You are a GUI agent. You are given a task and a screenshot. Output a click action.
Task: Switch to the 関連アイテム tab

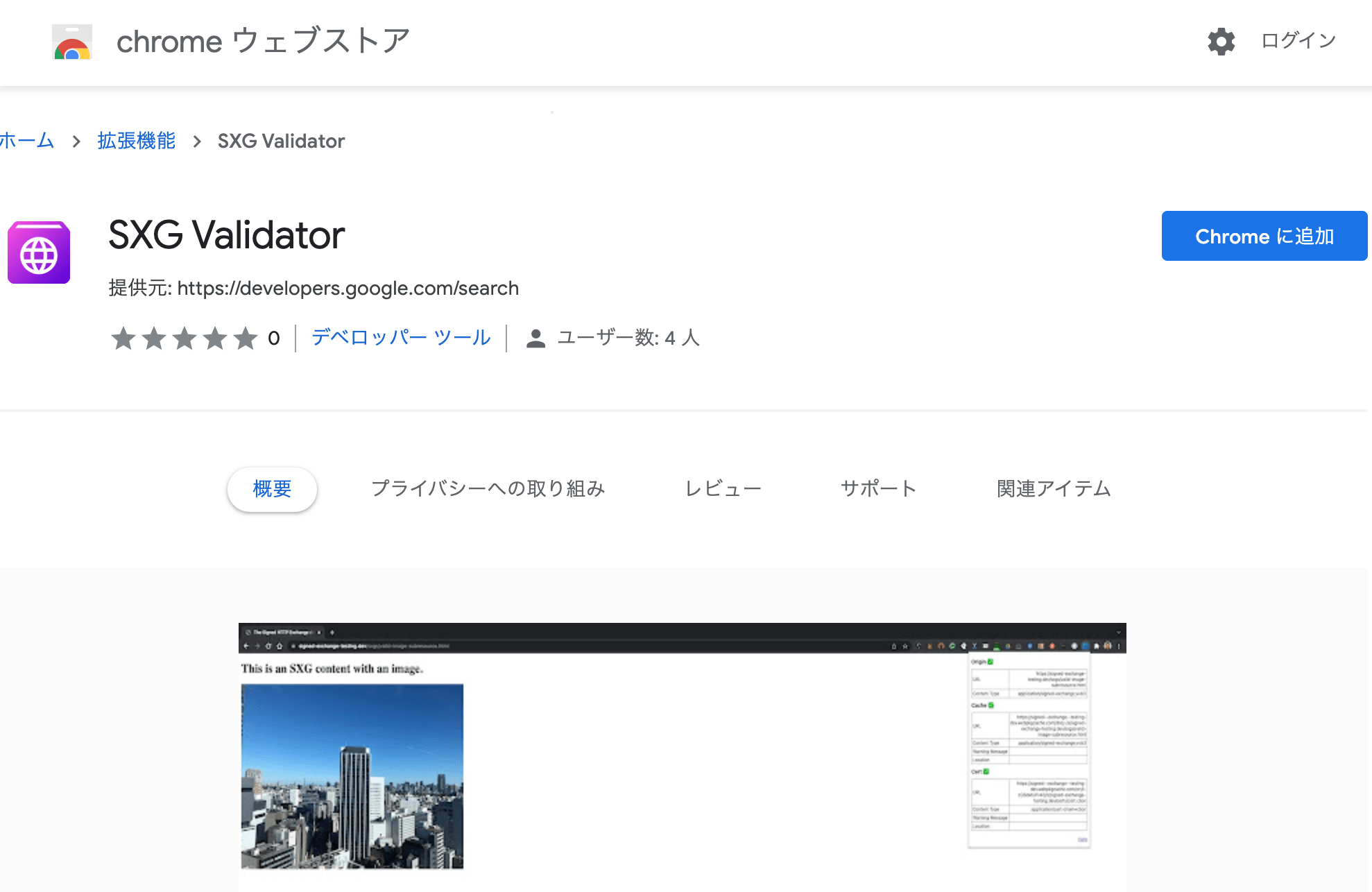coord(1054,489)
